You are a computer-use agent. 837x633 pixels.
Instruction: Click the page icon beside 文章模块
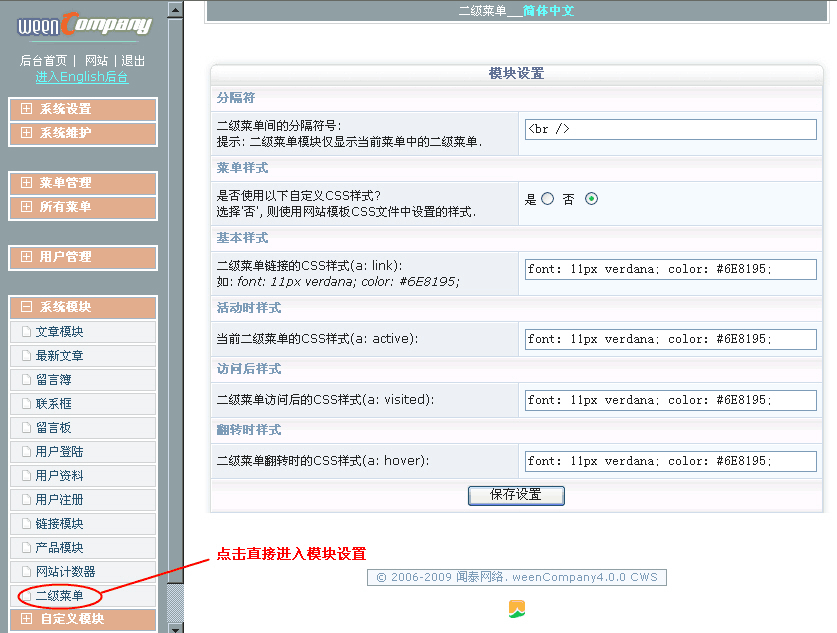pyautogui.click(x=26, y=332)
